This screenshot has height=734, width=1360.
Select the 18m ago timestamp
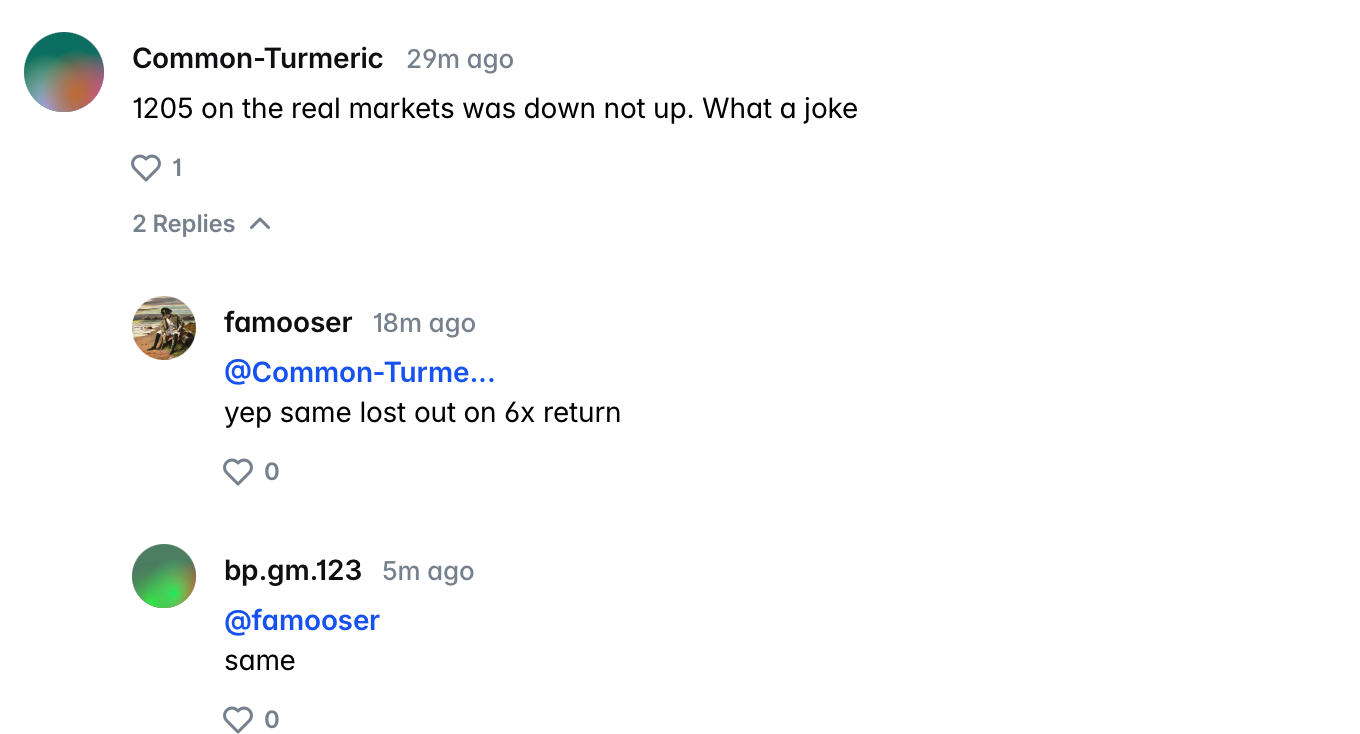click(424, 324)
